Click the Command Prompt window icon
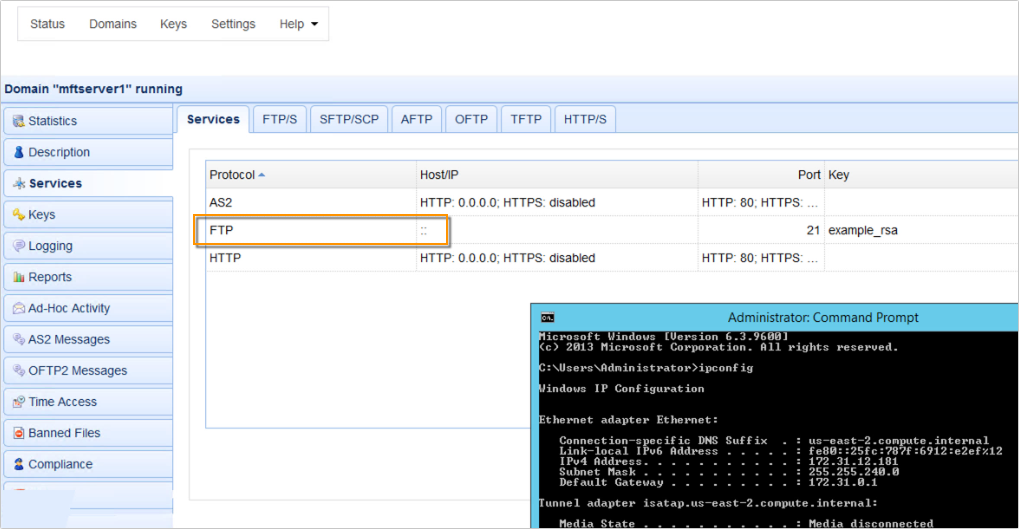 548,318
